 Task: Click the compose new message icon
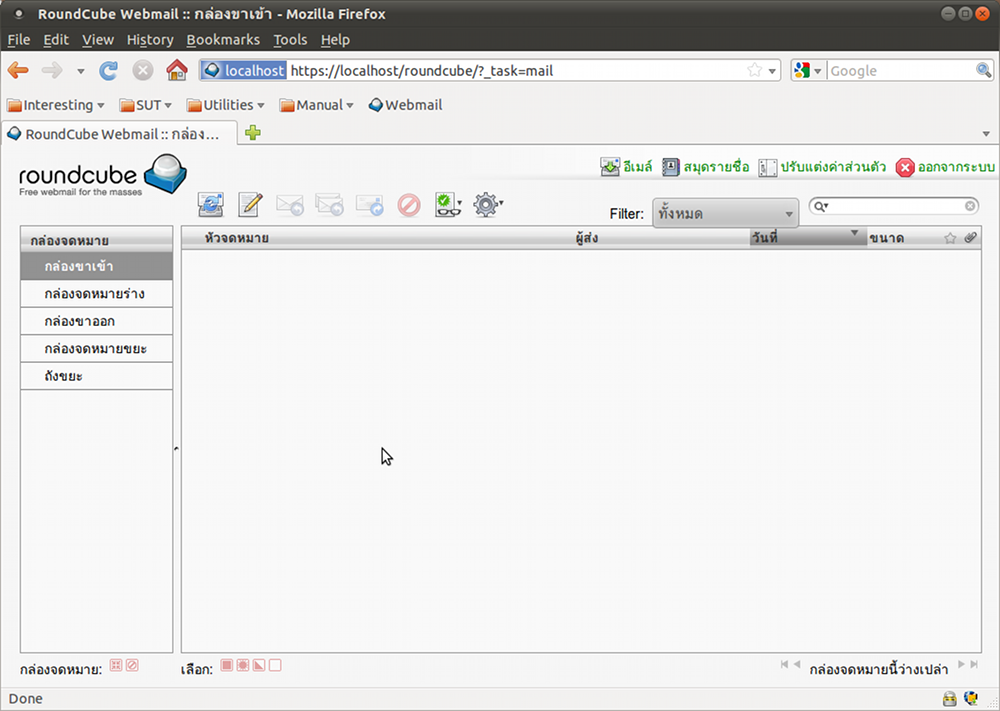tap(251, 205)
